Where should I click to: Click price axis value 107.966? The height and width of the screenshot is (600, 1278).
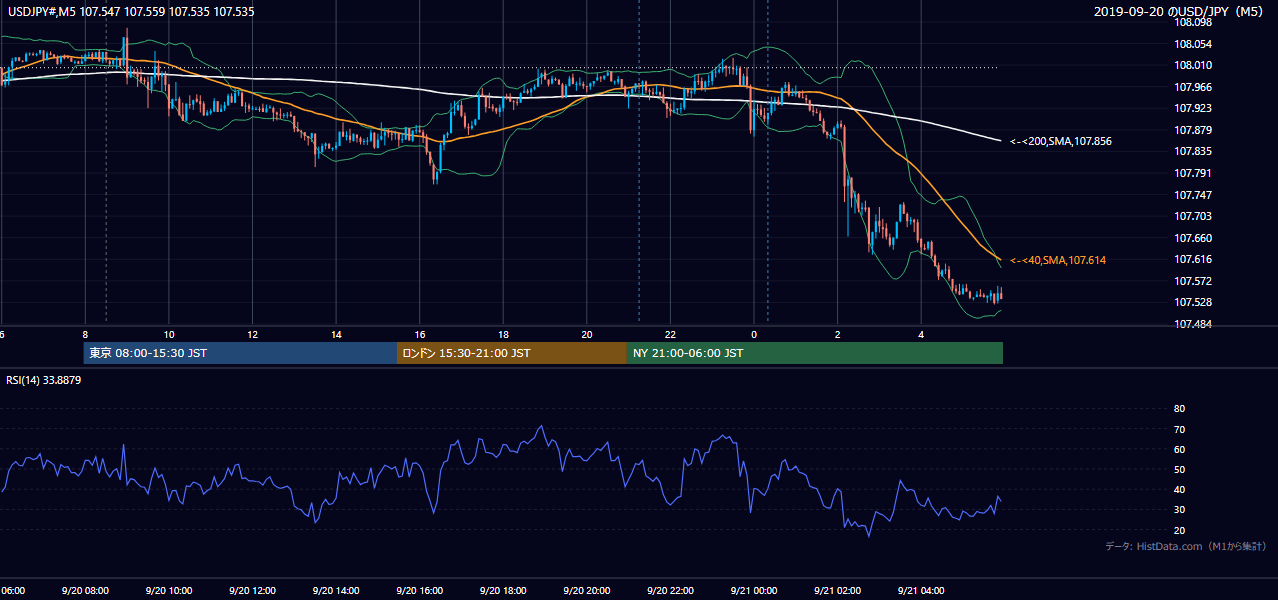pyautogui.click(x=1194, y=87)
